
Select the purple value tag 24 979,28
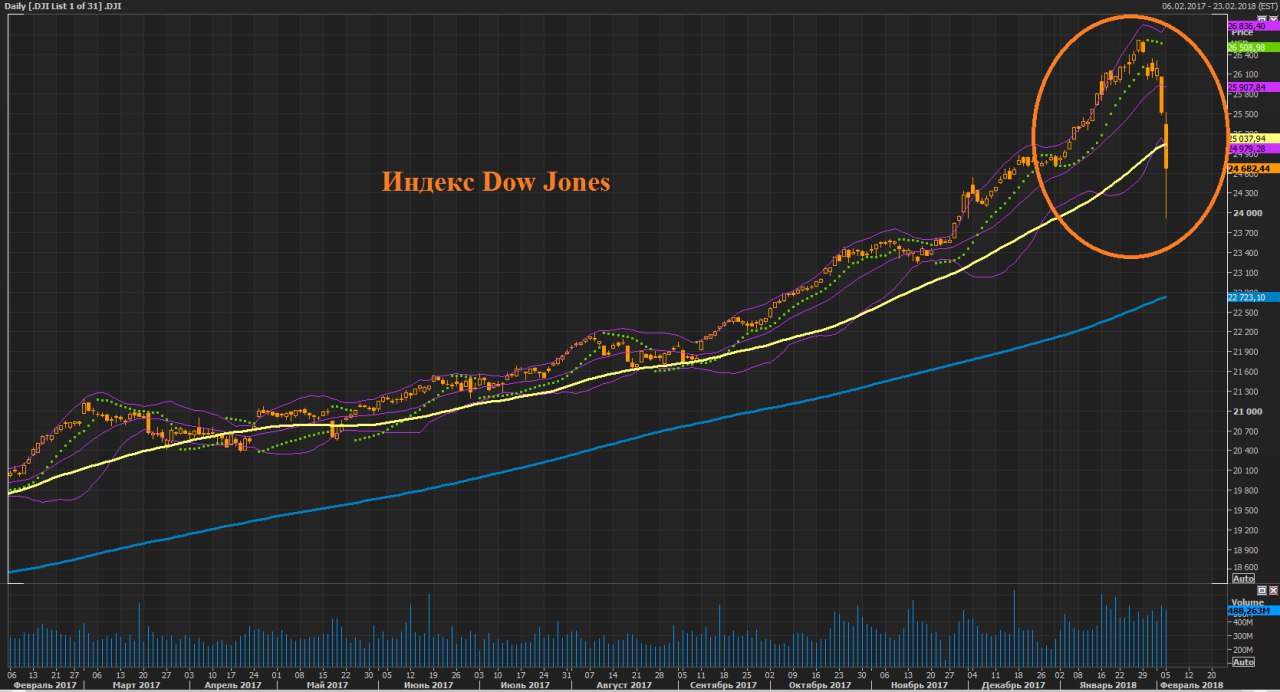click(x=1254, y=148)
